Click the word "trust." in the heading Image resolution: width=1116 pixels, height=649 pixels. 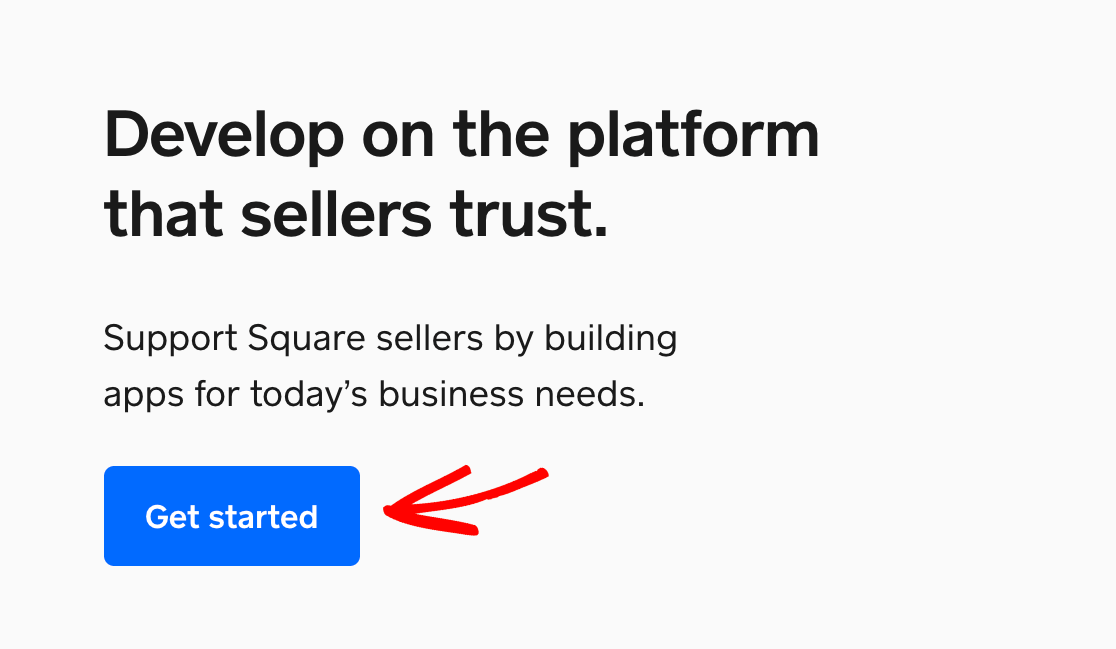point(530,213)
